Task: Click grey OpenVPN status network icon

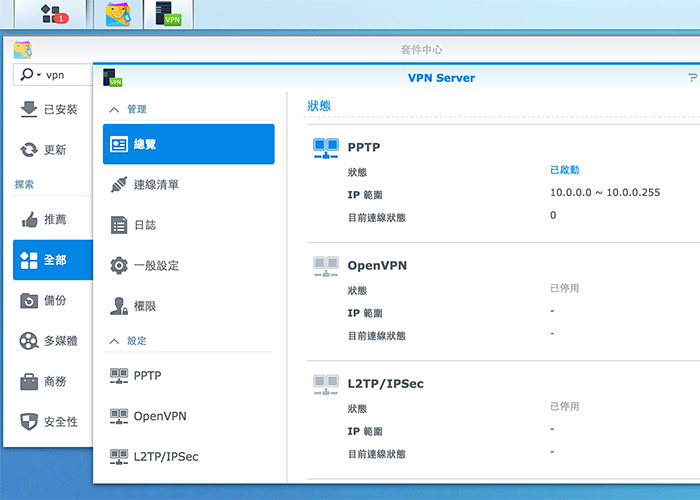Action: pos(326,267)
